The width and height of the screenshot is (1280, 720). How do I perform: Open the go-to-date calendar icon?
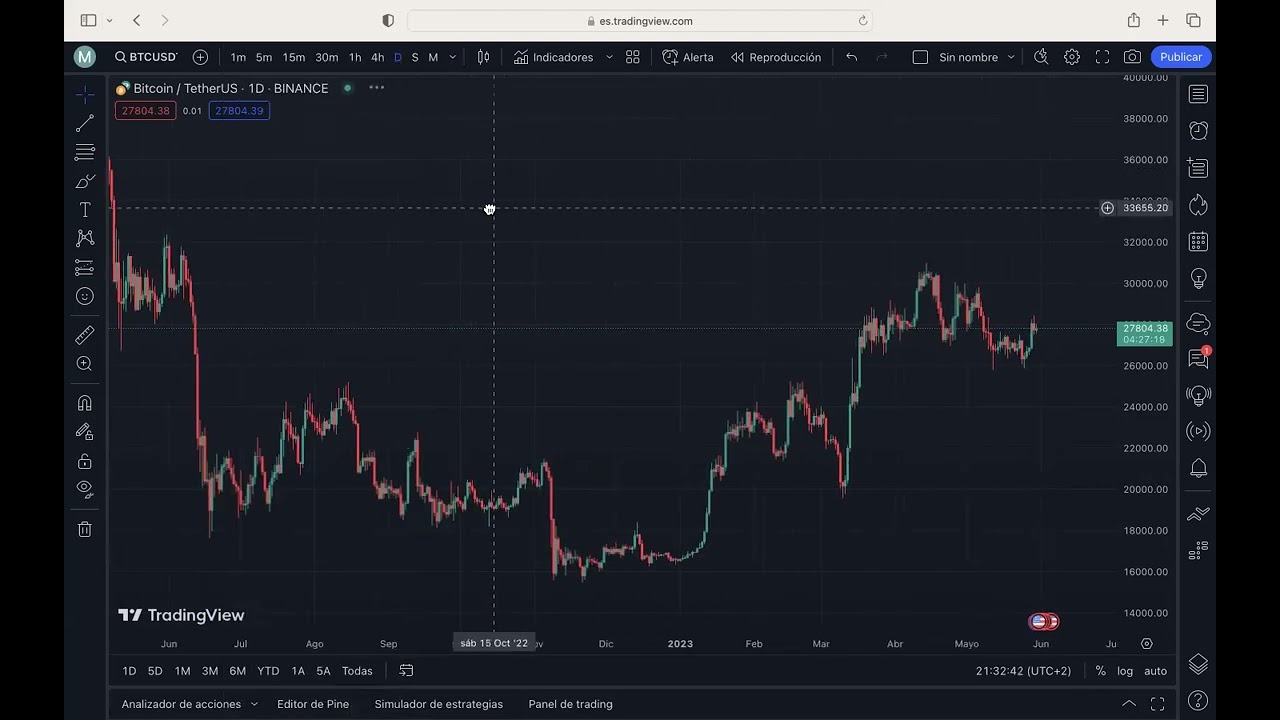(x=406, y=671)
